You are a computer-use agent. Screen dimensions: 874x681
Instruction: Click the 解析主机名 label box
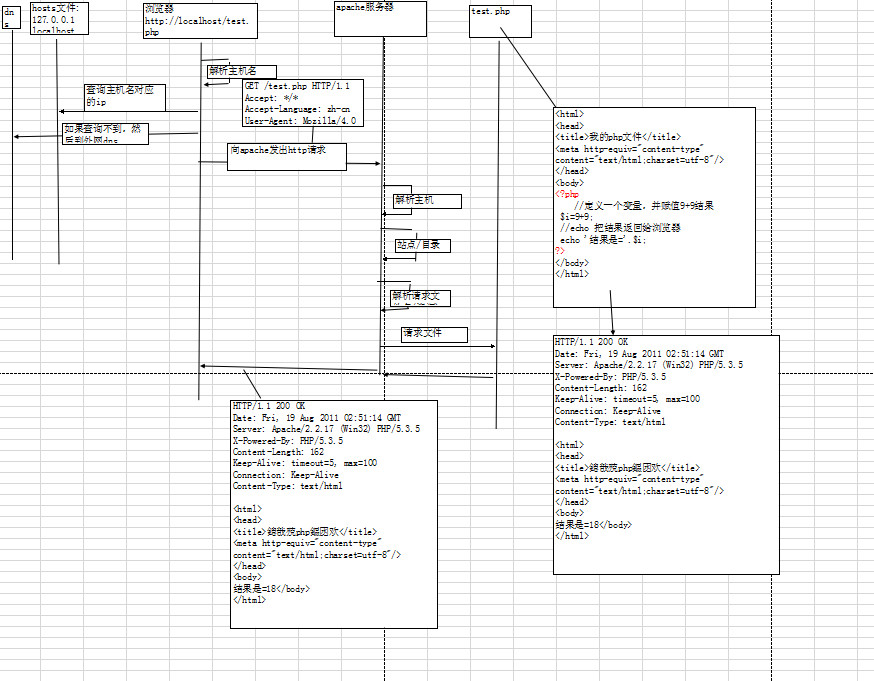[242, 71]
